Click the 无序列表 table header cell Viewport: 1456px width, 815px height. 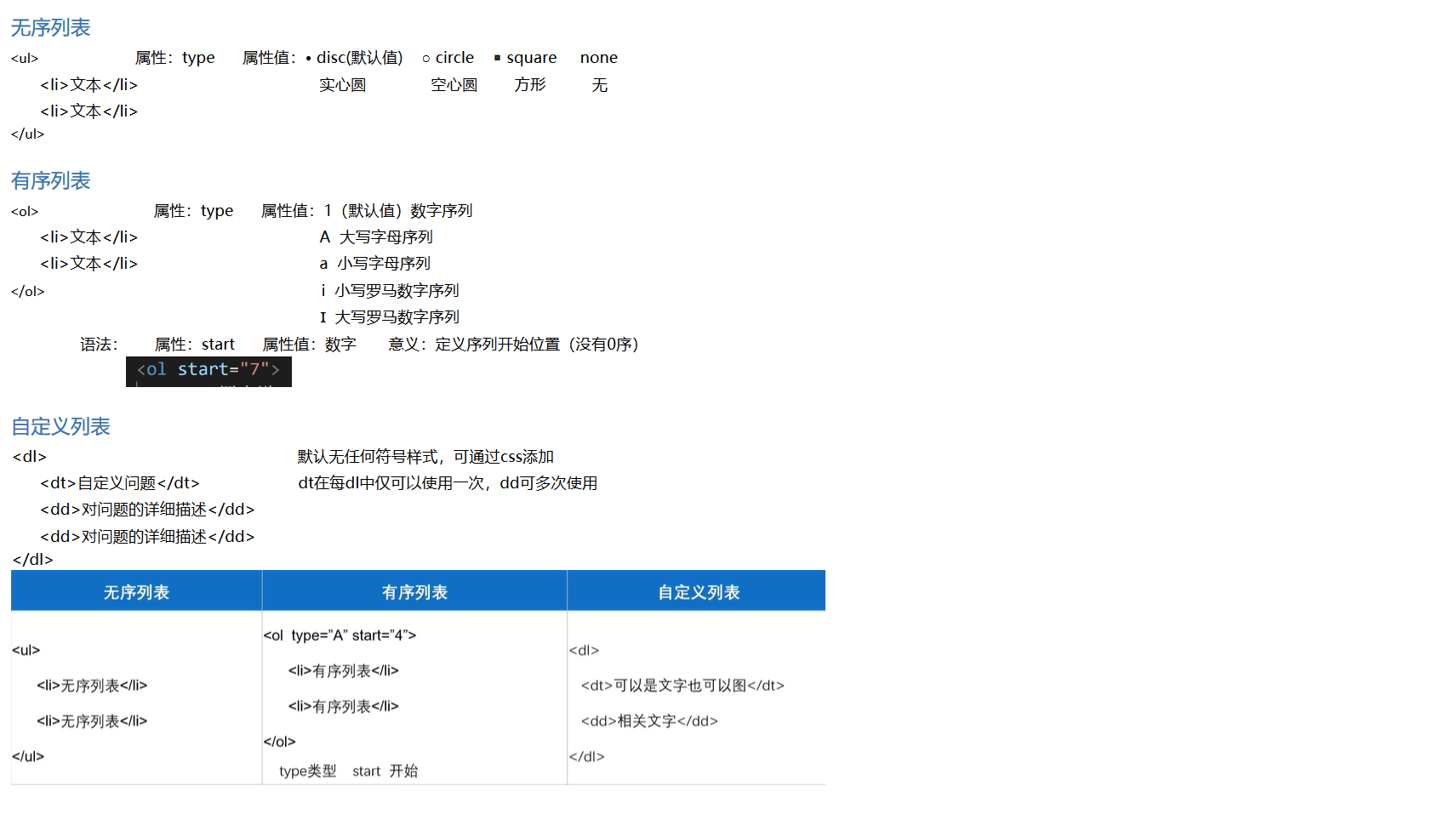tap(136, 591)
